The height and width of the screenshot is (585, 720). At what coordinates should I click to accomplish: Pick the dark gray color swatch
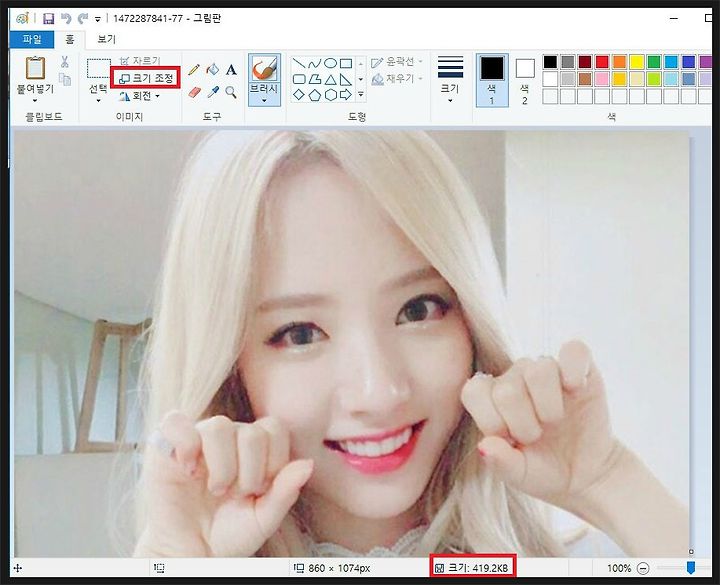coord(568,62)
